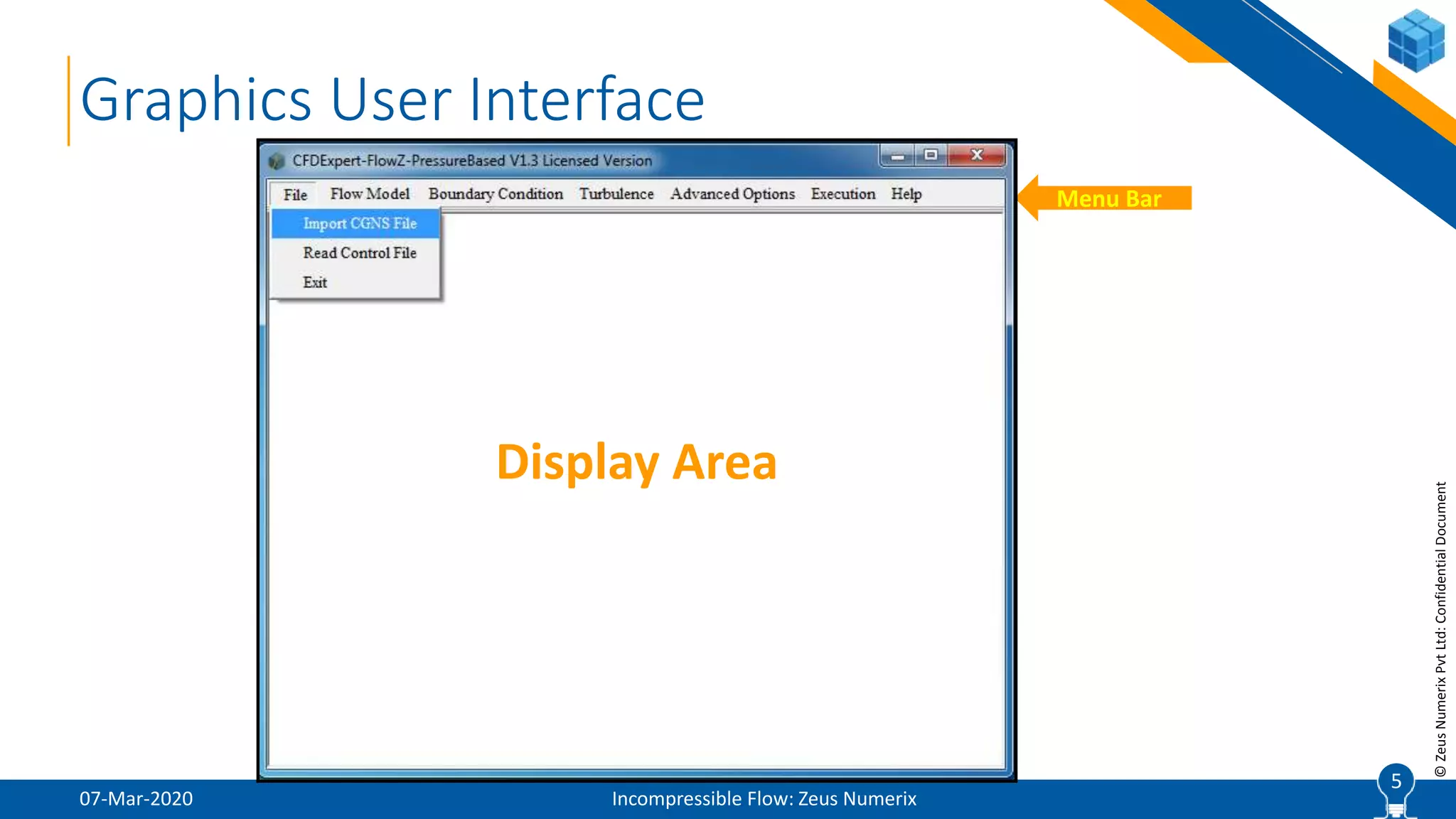This screenshot has height=819, width=1456.
Task: Minimize the CFDExpert window
Action: (898, 156)
